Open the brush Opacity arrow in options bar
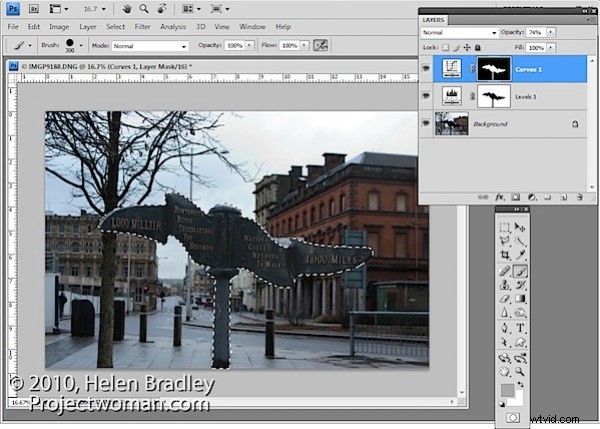Viewport: 600px width, 429px height. (249, 46)
